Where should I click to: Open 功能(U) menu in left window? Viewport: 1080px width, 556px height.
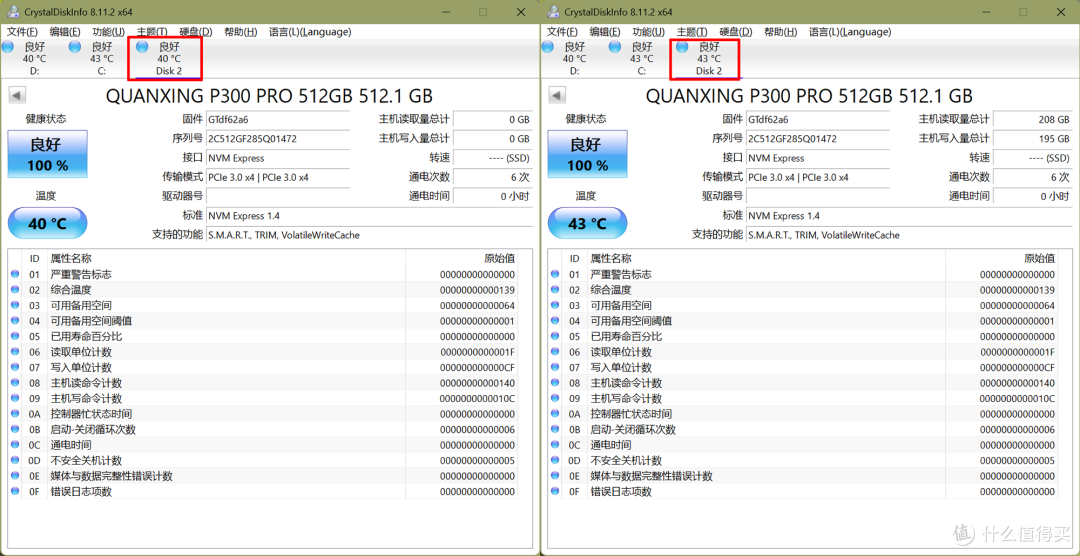point(109,32)
